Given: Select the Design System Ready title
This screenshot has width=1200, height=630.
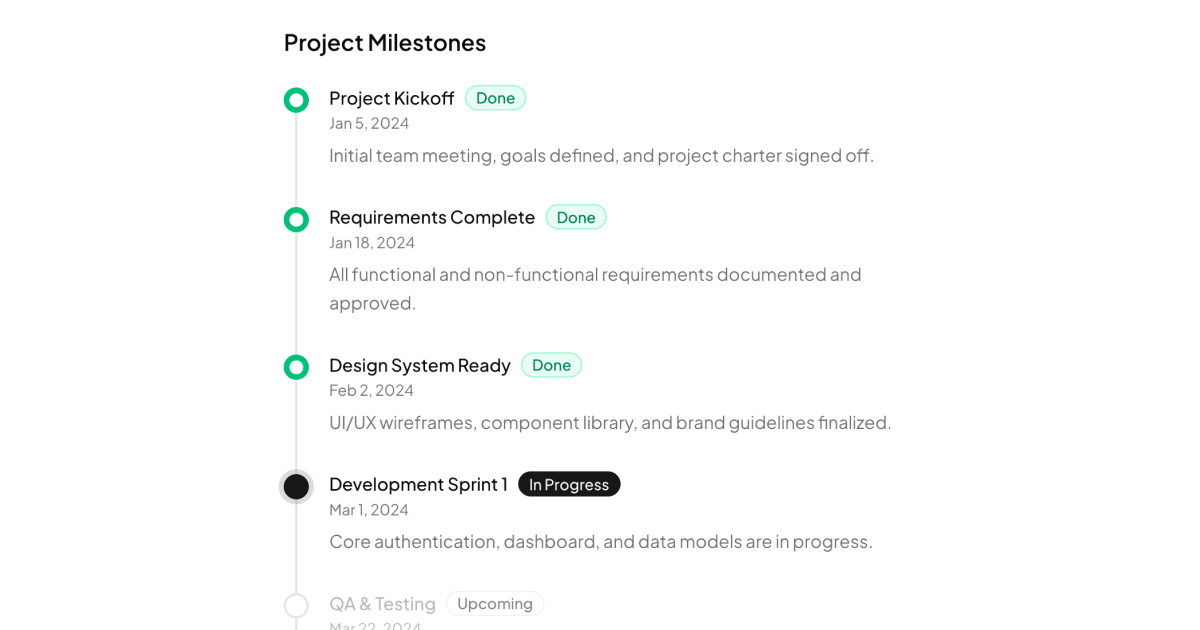Looking at the screenshot, I should pos(420,365).
